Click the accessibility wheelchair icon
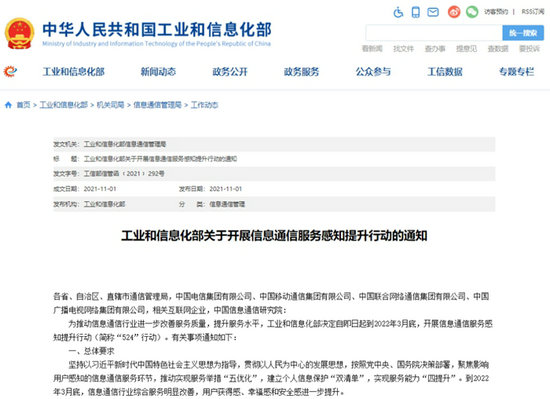 click(x=398, y=12)
